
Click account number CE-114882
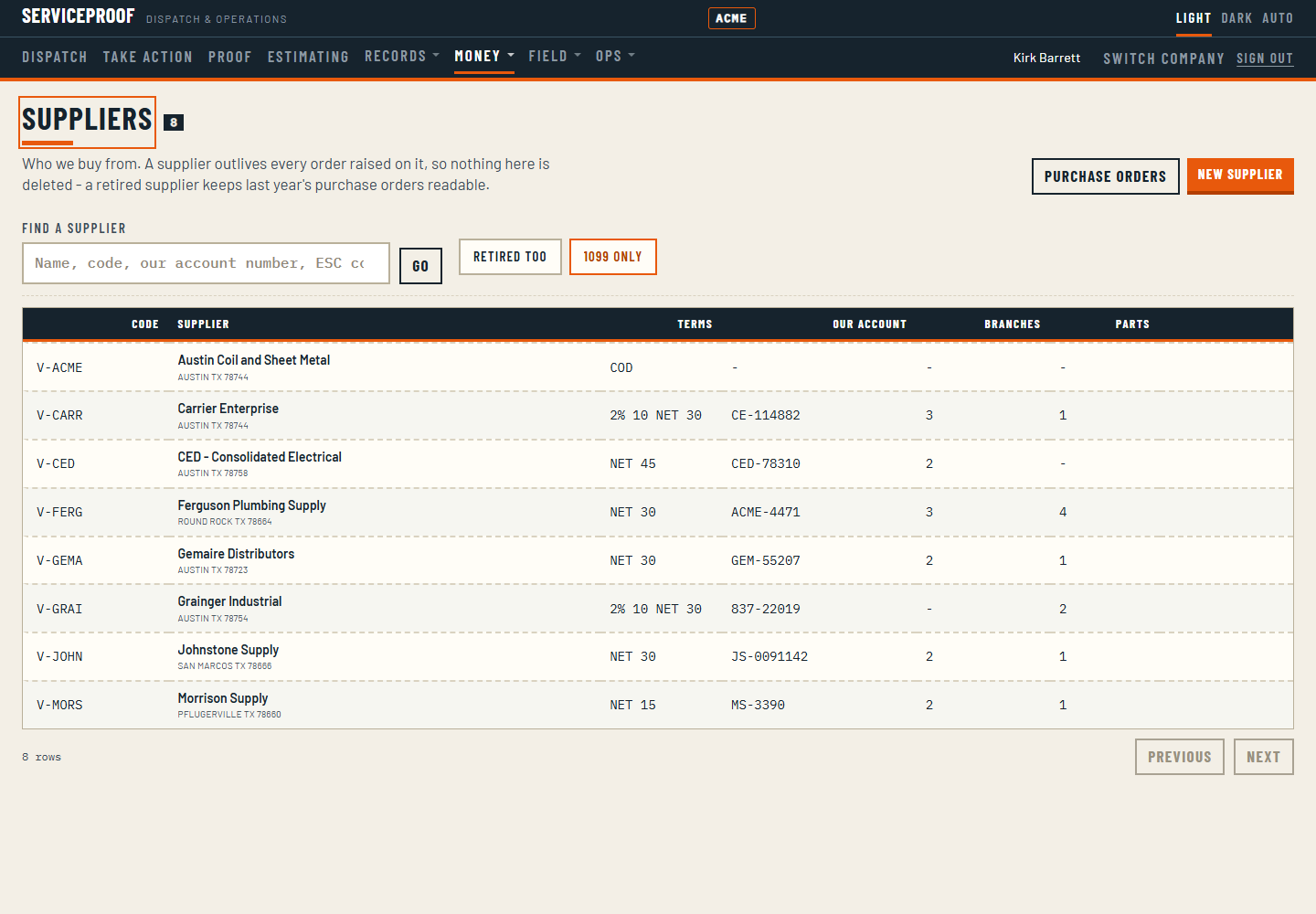pos(766,415)
